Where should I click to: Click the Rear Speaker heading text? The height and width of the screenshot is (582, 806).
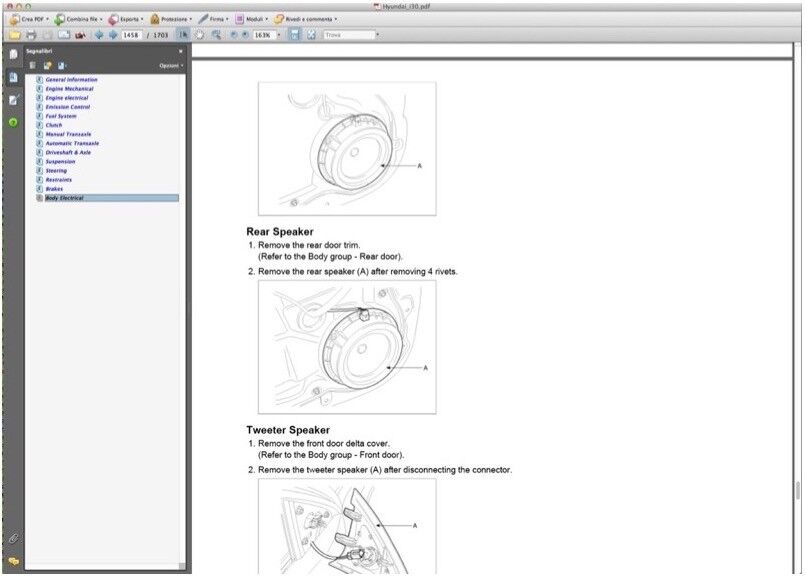point(280,232)
